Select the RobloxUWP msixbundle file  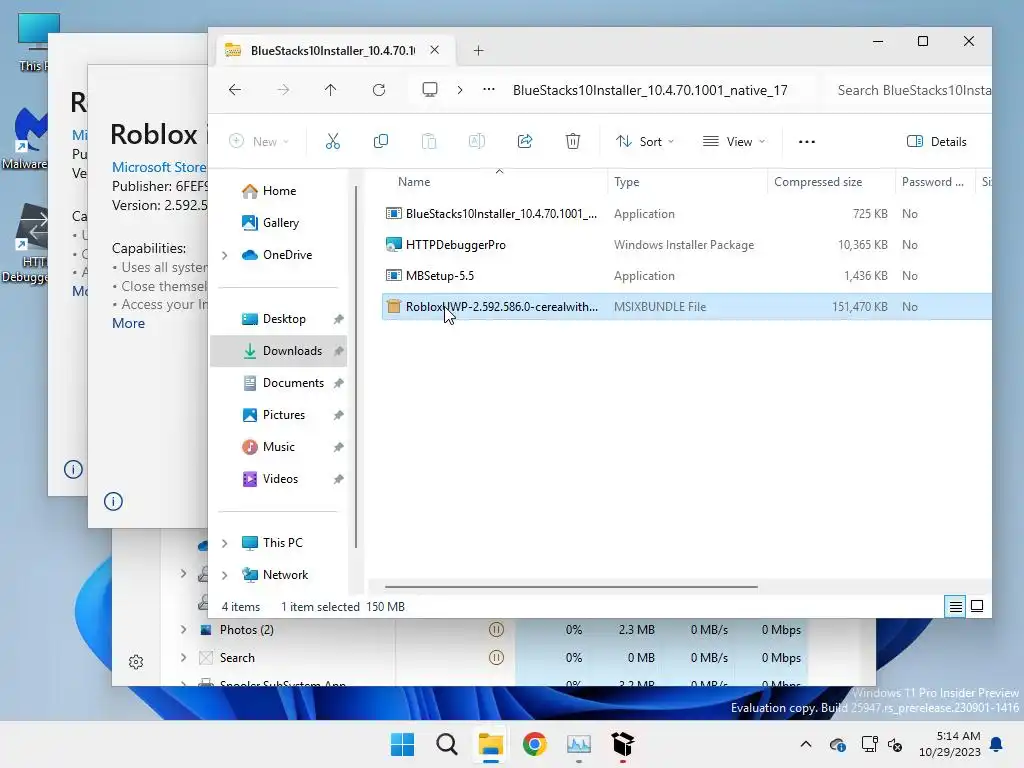pyautogui.click(x=501, y=307)
